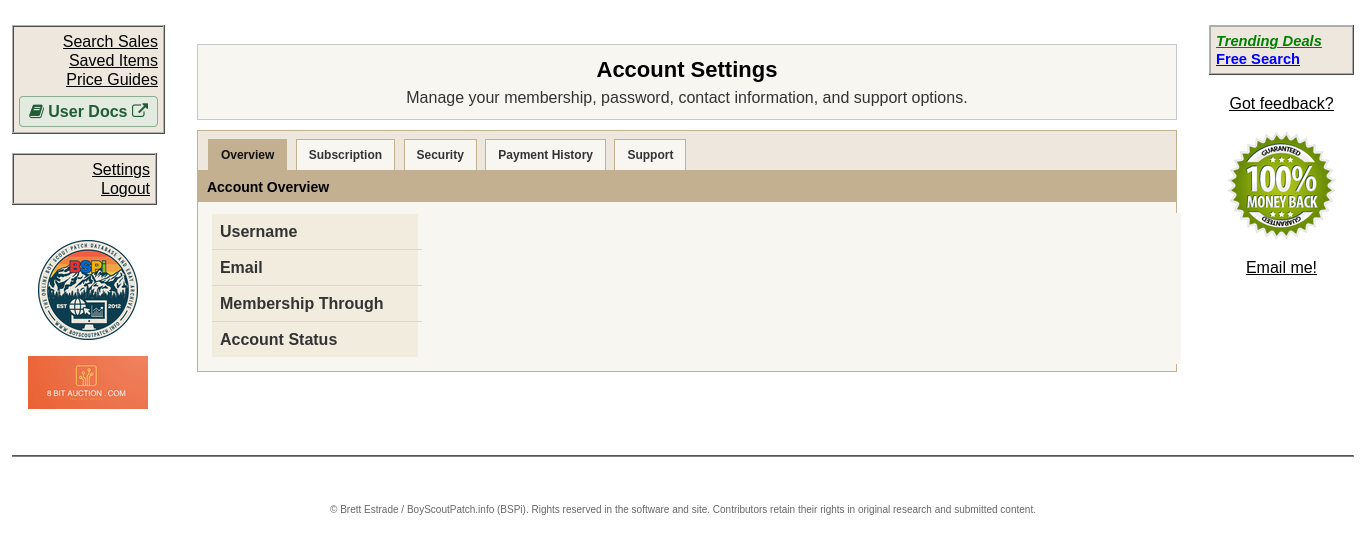Switch to the Overview tab

pos(247,155)
